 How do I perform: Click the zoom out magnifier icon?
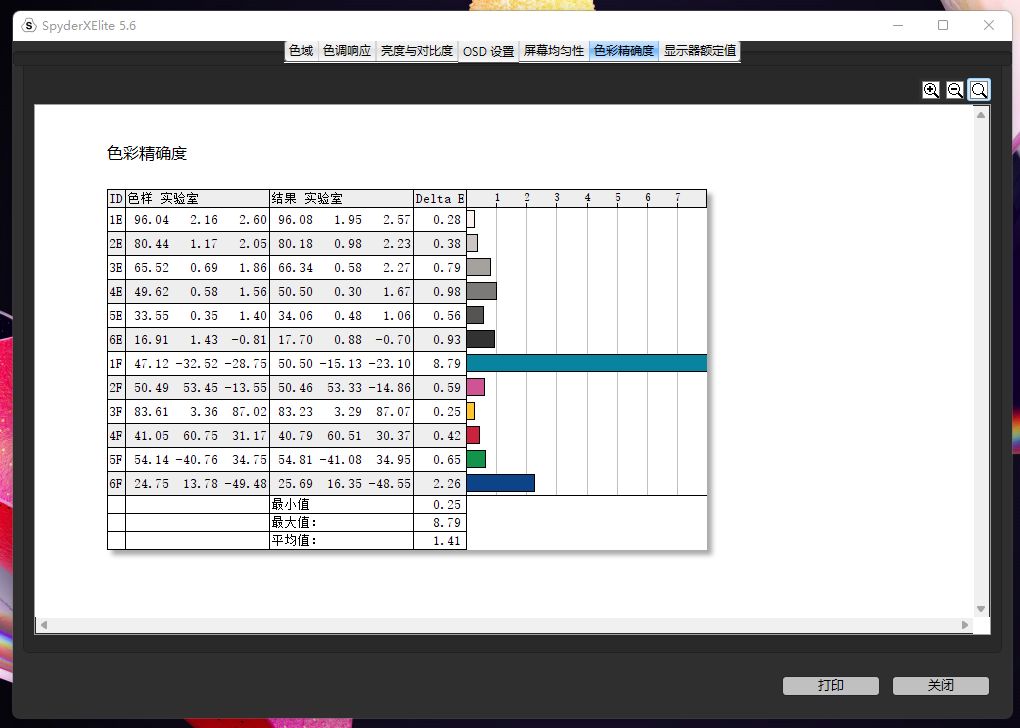pyautogui.click(x=955, y=90)
